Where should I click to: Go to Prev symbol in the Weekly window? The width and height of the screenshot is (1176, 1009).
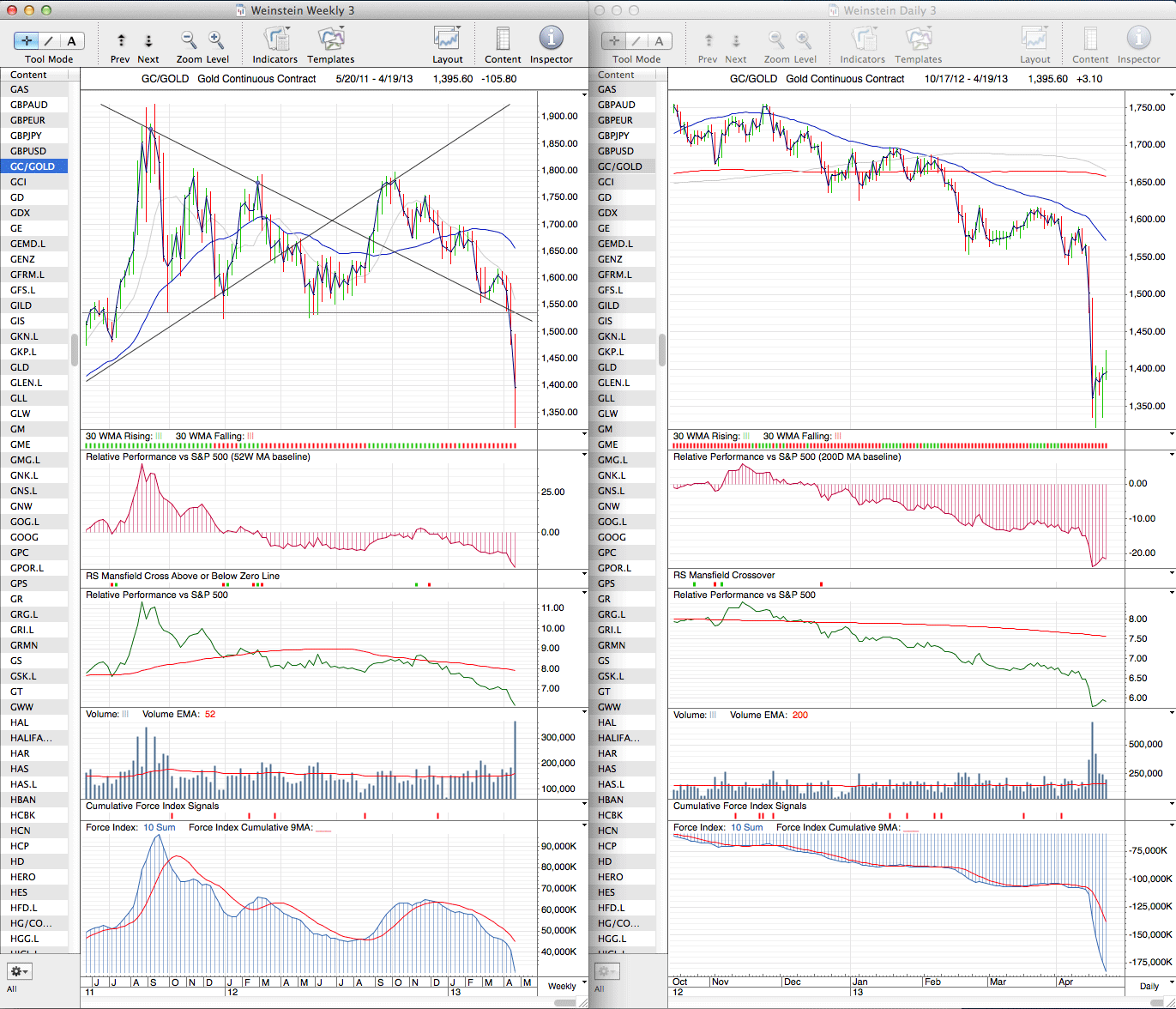pos(121,40)
